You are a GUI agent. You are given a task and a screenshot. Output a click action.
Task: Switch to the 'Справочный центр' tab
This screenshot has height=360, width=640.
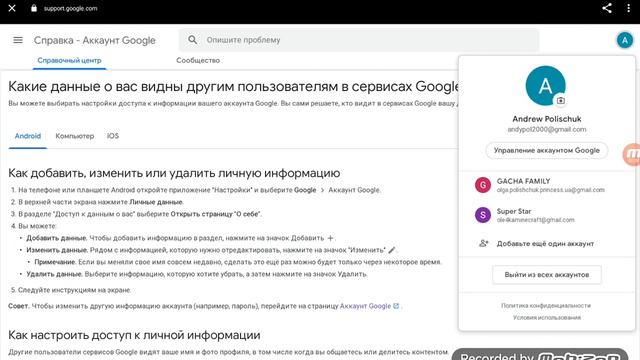[69, 60]
